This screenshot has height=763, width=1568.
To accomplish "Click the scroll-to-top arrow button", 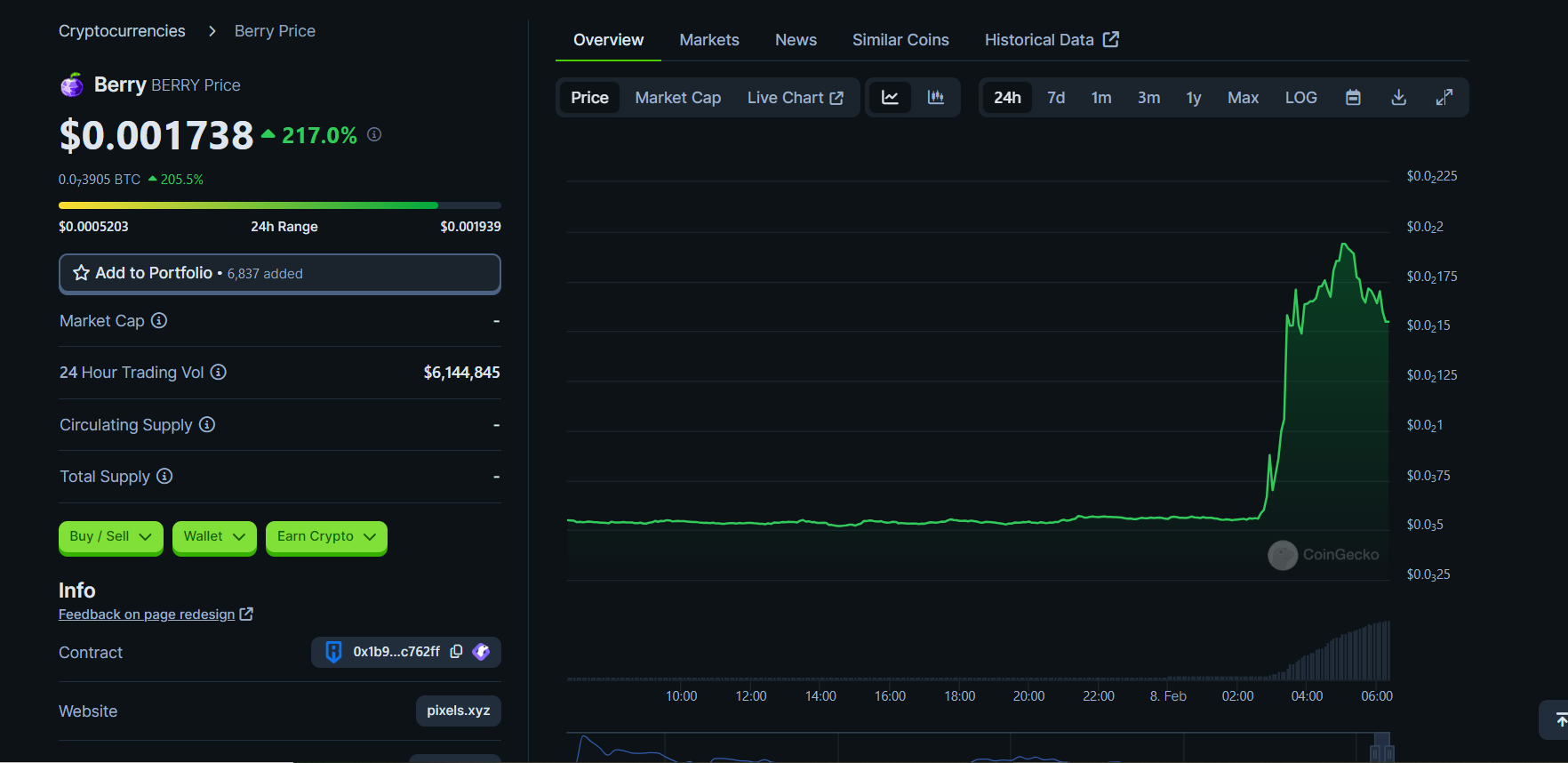I will click(x=1558, y=719).
